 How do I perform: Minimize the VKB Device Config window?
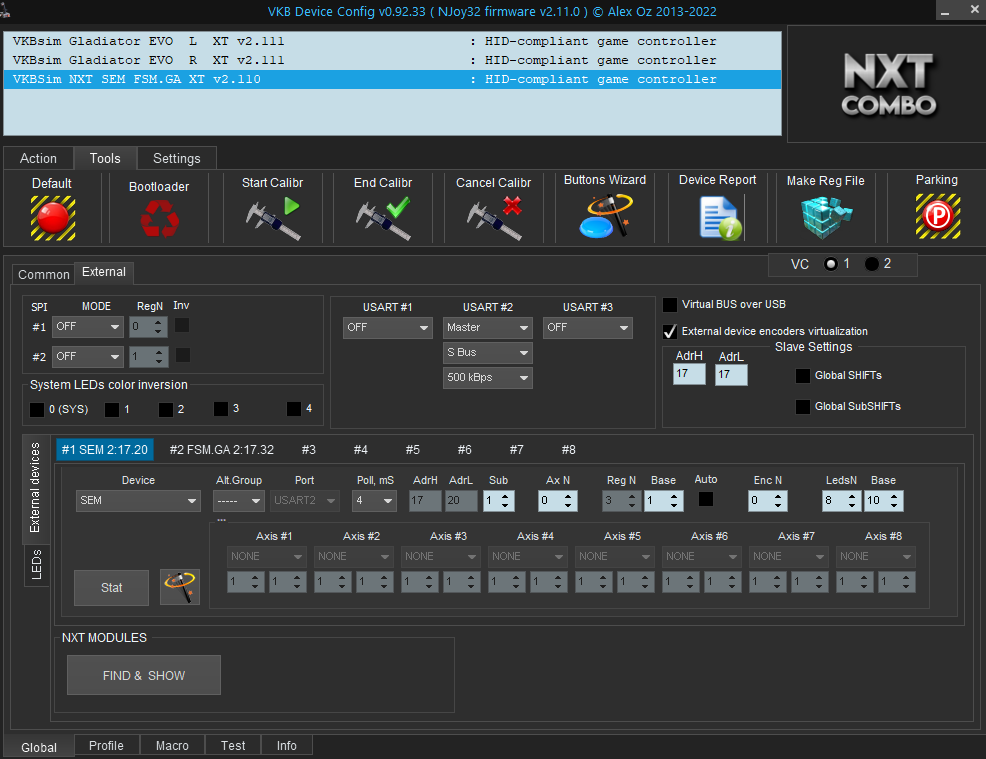pyautogui.click(x=944, y=11)
